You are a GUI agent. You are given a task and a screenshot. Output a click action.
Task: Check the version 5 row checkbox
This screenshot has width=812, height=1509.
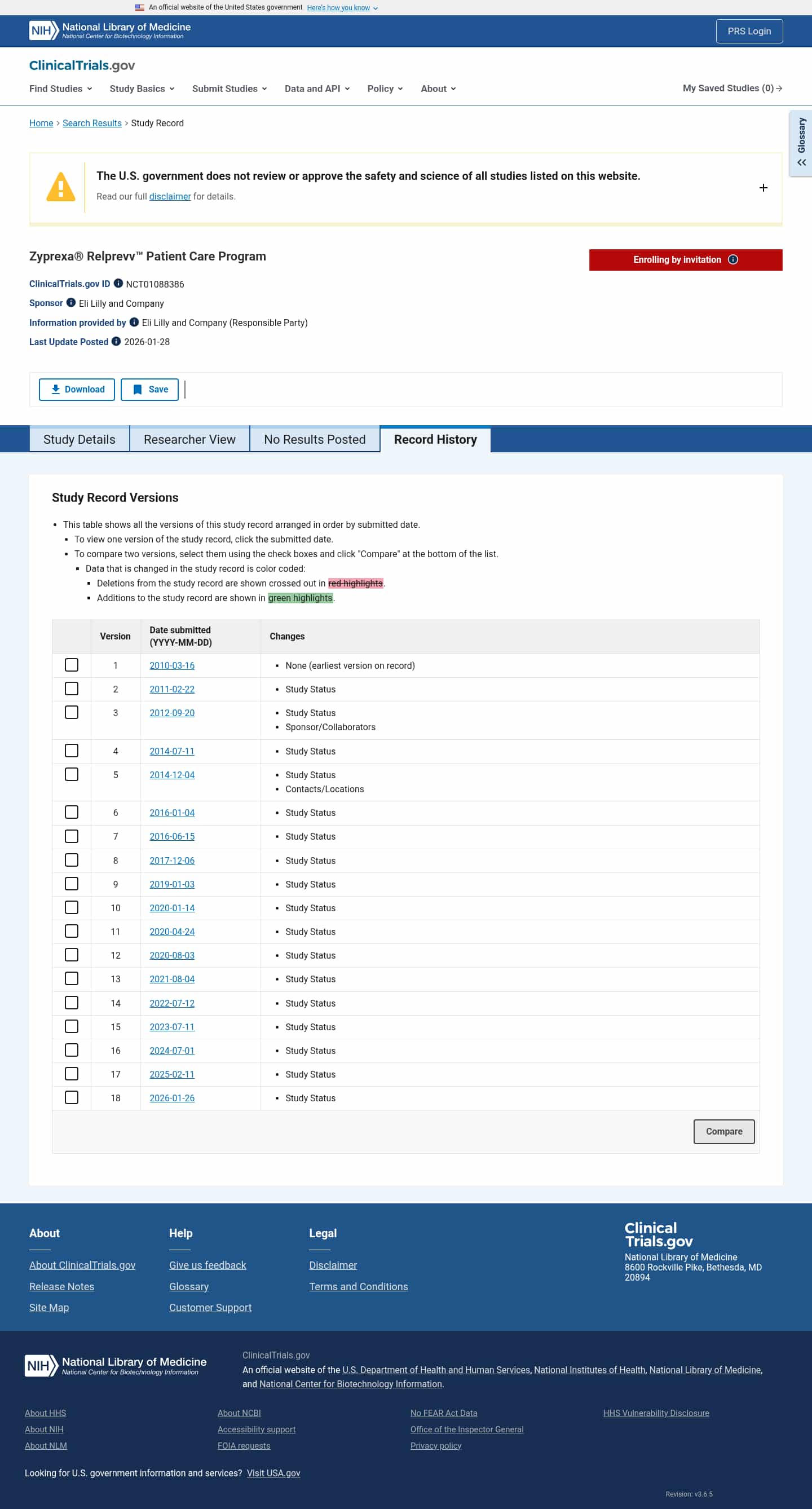coord(72,774)
